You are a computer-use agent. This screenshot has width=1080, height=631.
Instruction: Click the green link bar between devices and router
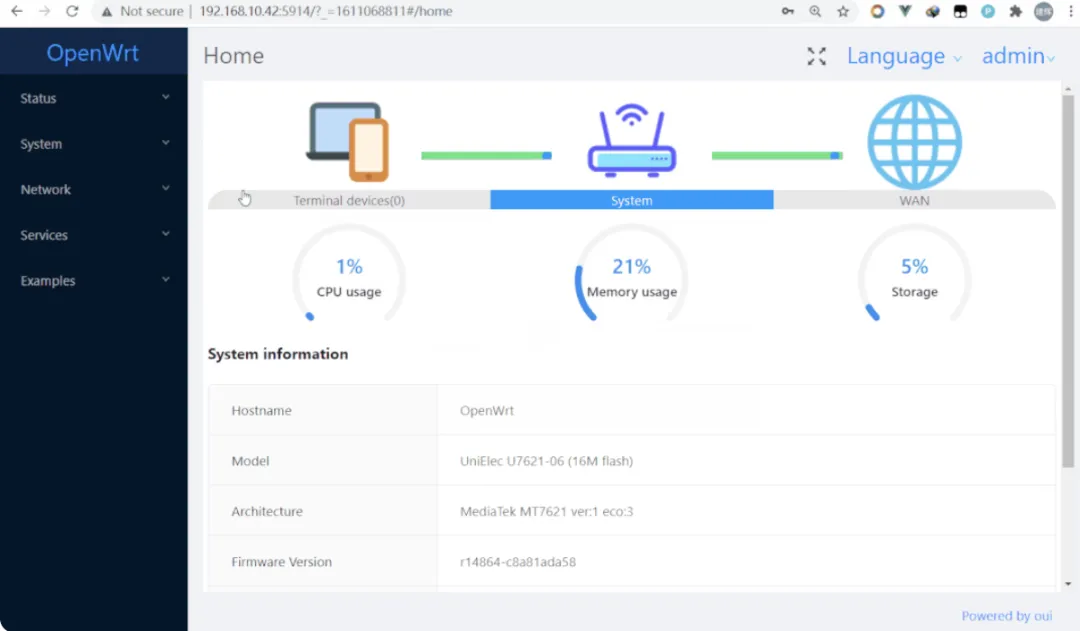tap(486, 156)
